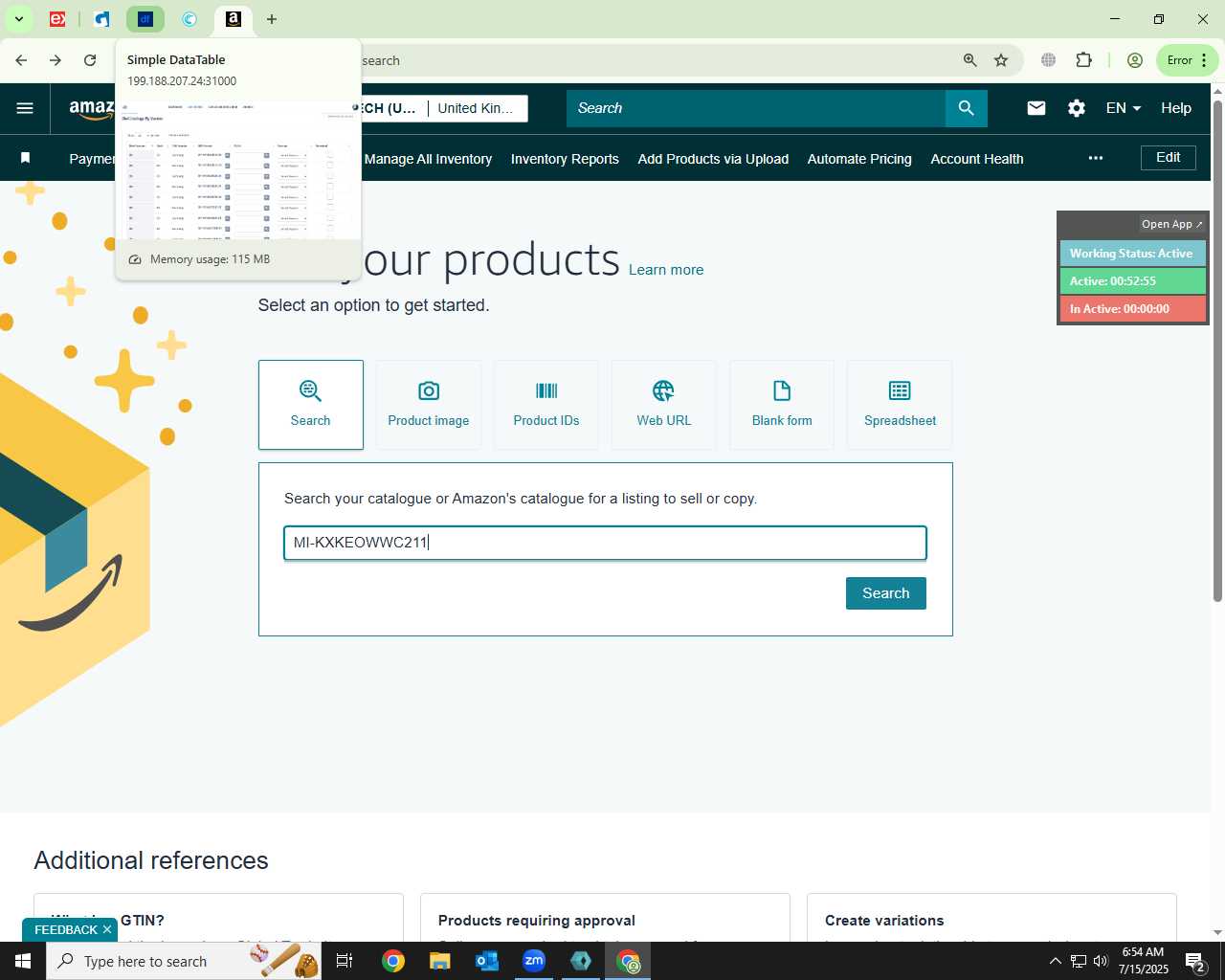
Task: Reload the page with refresh icon
Action: [90, 60]
